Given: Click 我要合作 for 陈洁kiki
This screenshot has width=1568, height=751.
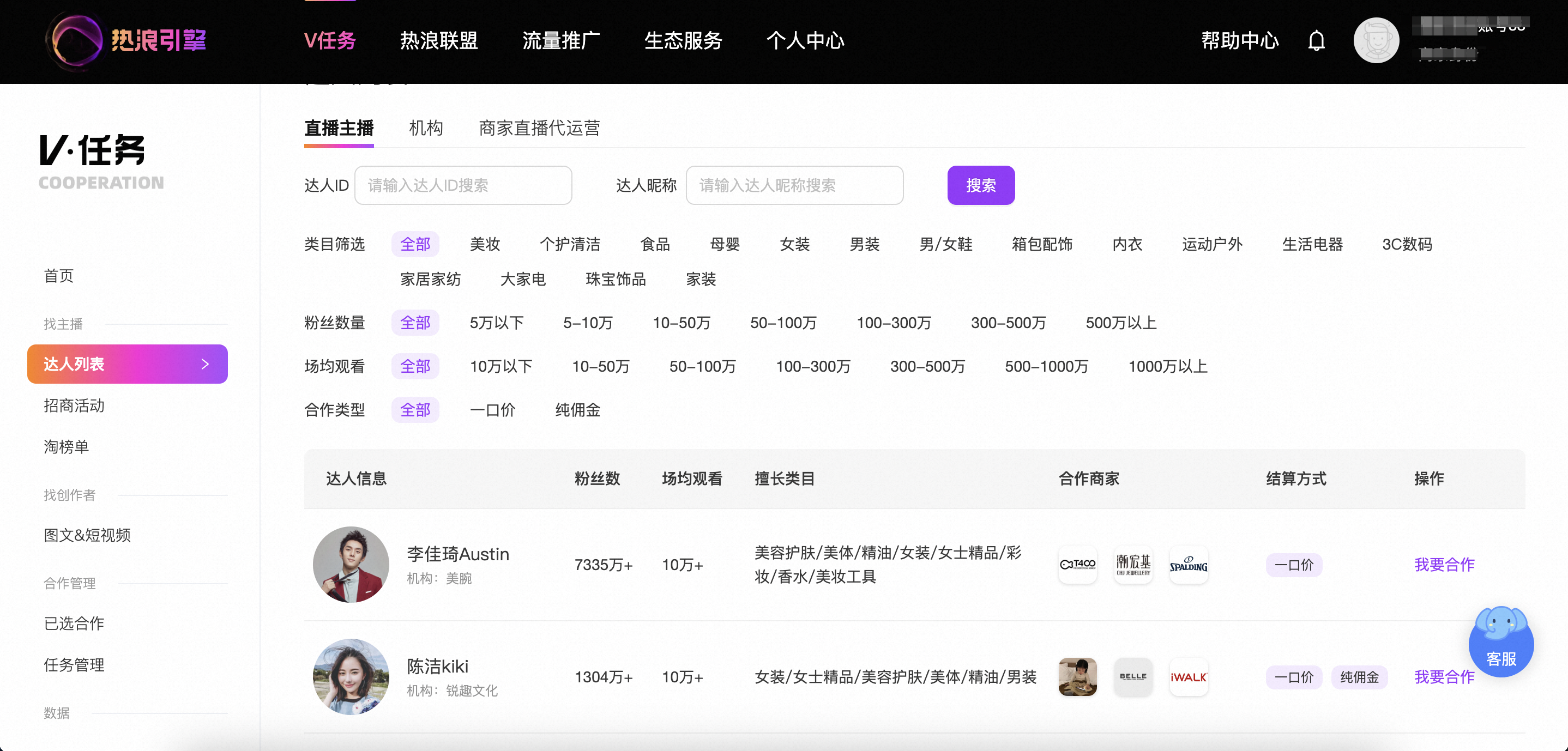Looking at the screenshot, I should click(x=1444, y=676).
